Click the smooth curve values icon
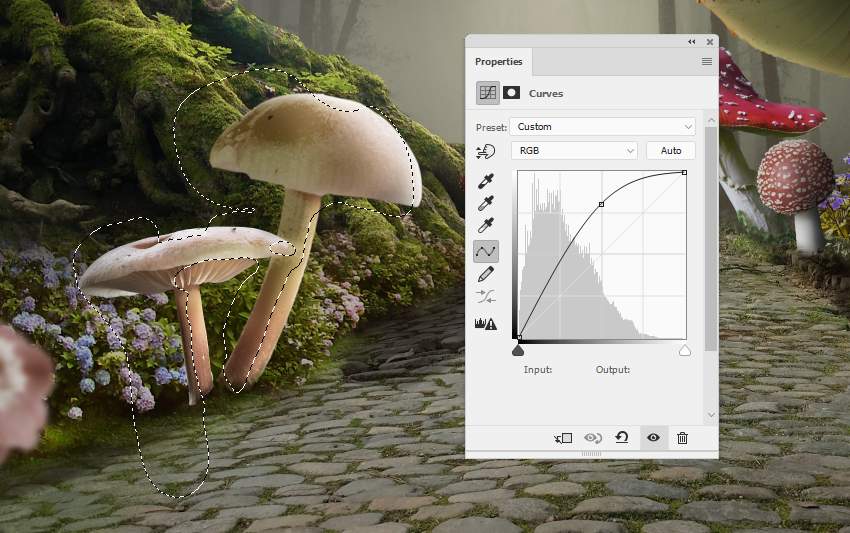 486,297
